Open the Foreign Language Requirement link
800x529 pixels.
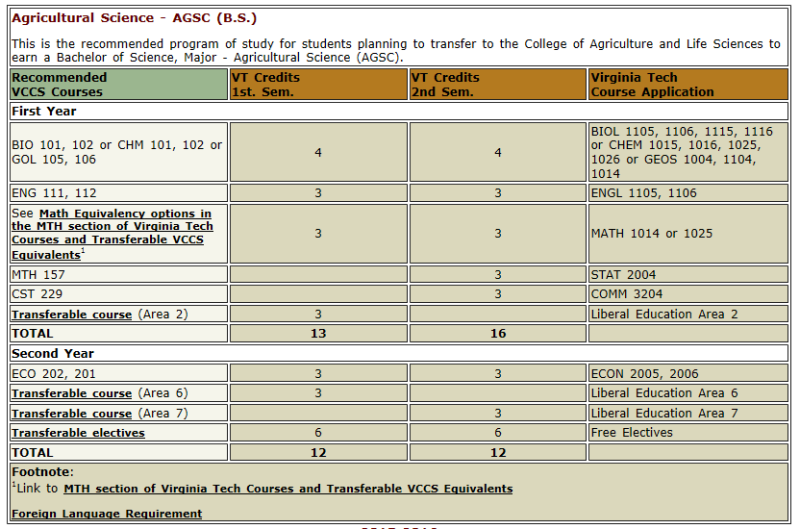(x=107, y=514)
